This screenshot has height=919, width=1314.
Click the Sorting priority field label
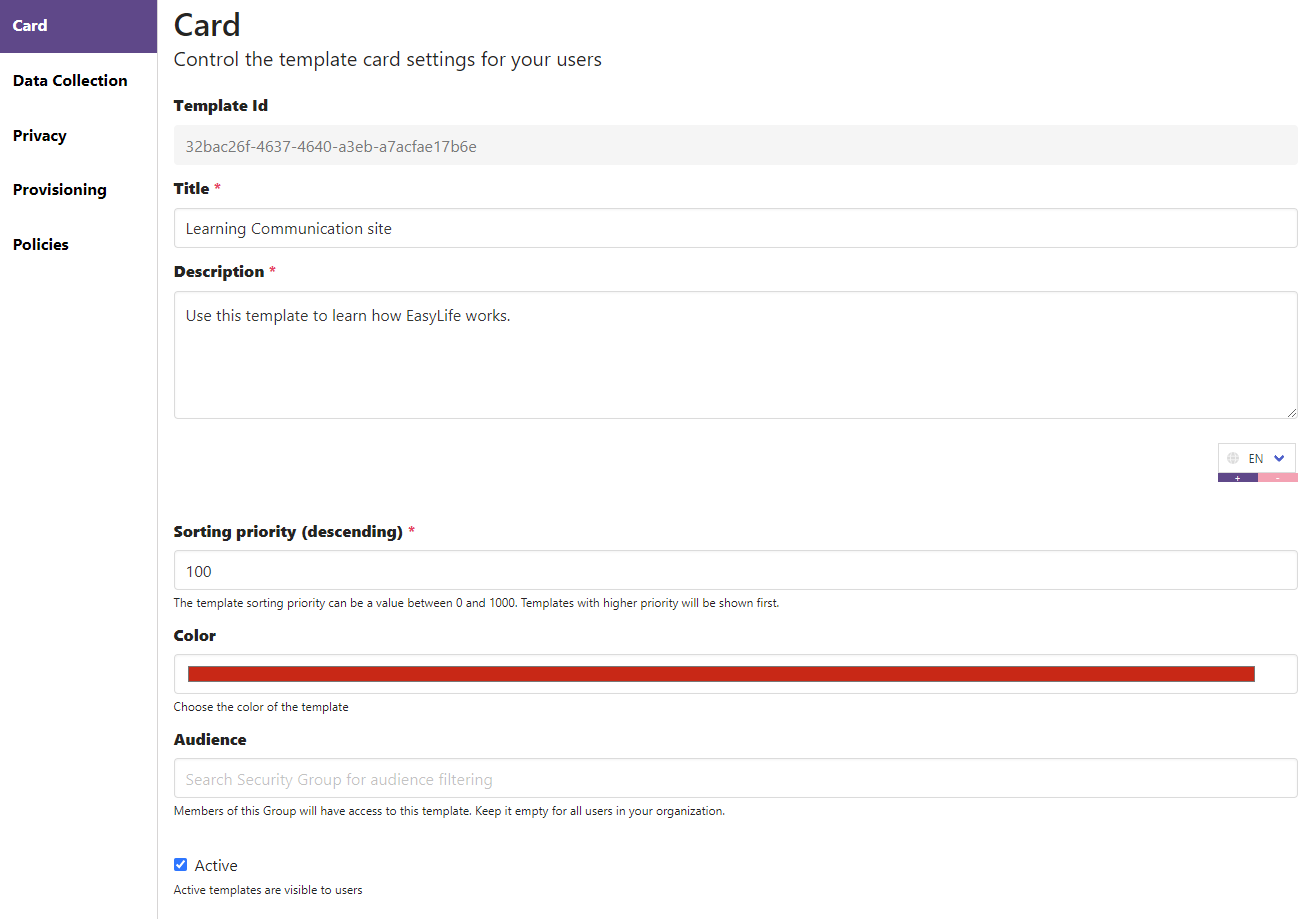click(288, 532)
